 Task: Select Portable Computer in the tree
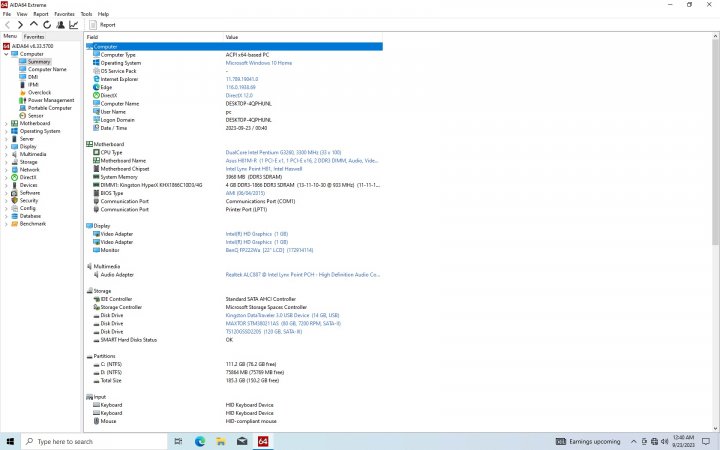50,108
